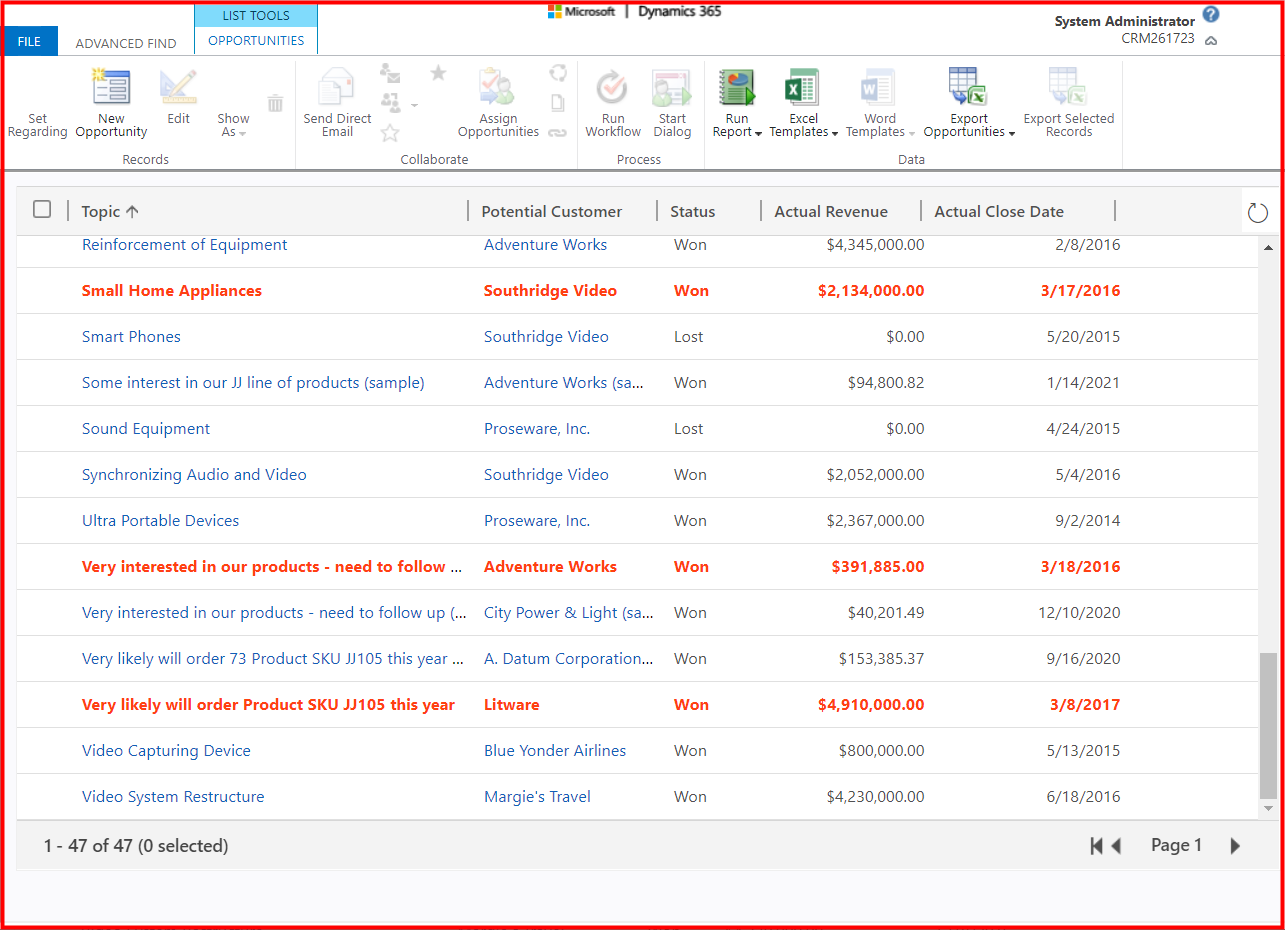
Task: Open the Blue Yonder Airlines customer link
Action: (555, 750)
